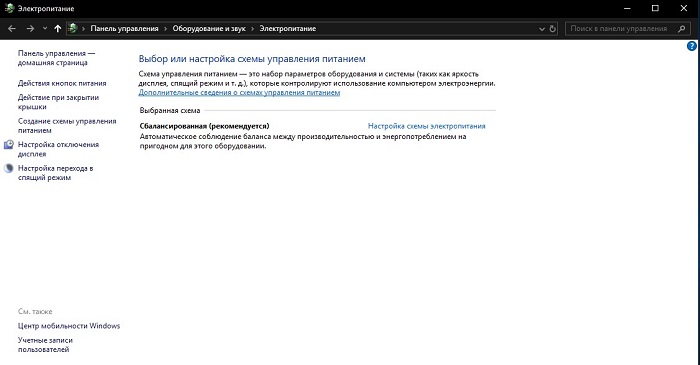Click the power options icon in address bar
Screen dimensions: 700x365
point(72,29)
